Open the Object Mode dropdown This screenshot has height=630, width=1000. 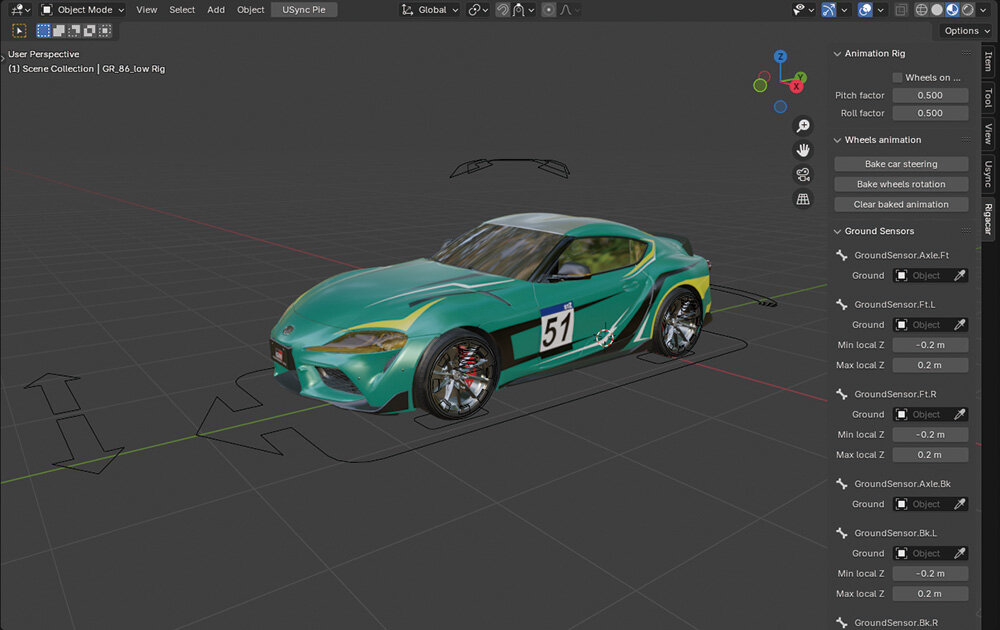click(83, 10)
